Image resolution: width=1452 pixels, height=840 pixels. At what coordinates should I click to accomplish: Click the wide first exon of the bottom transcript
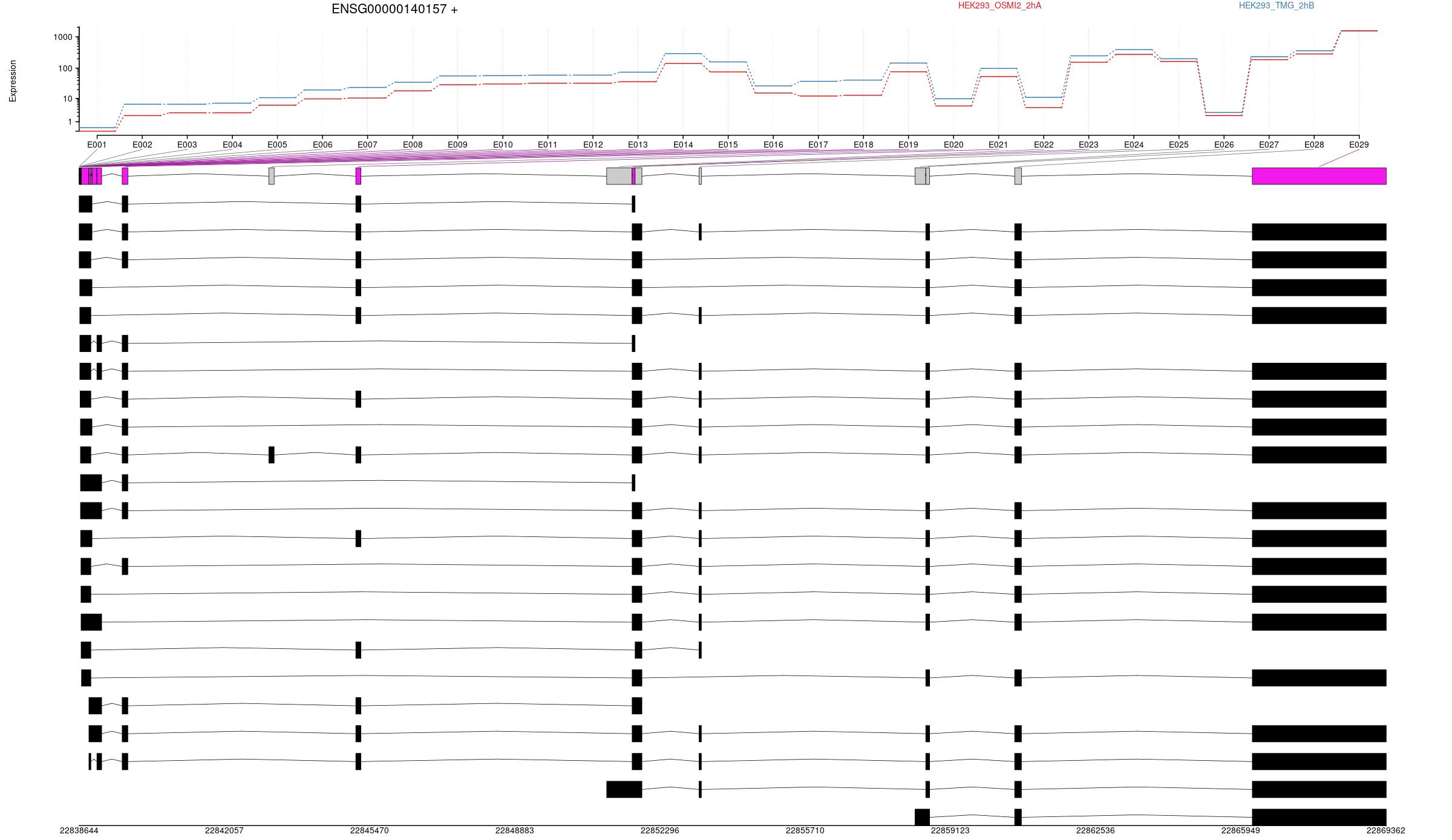(x=922, y=817)
